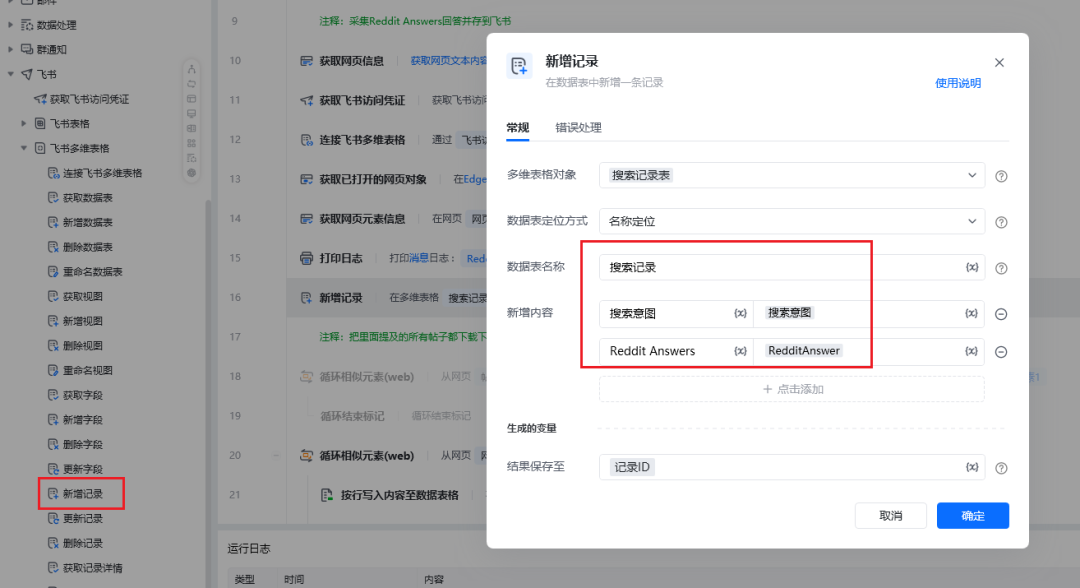Switch to the 错误处理 tab
This screenshot has width=1080, height=588.
578,127
